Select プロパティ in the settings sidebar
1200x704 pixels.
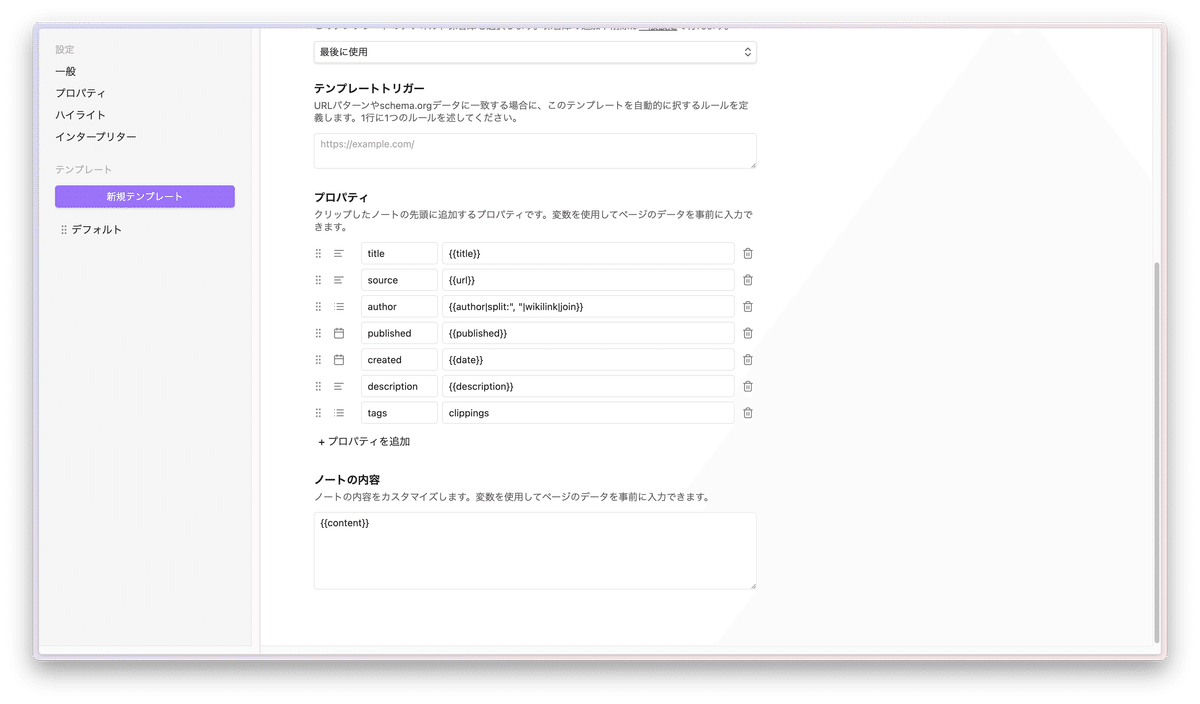[x=79, y=92]
